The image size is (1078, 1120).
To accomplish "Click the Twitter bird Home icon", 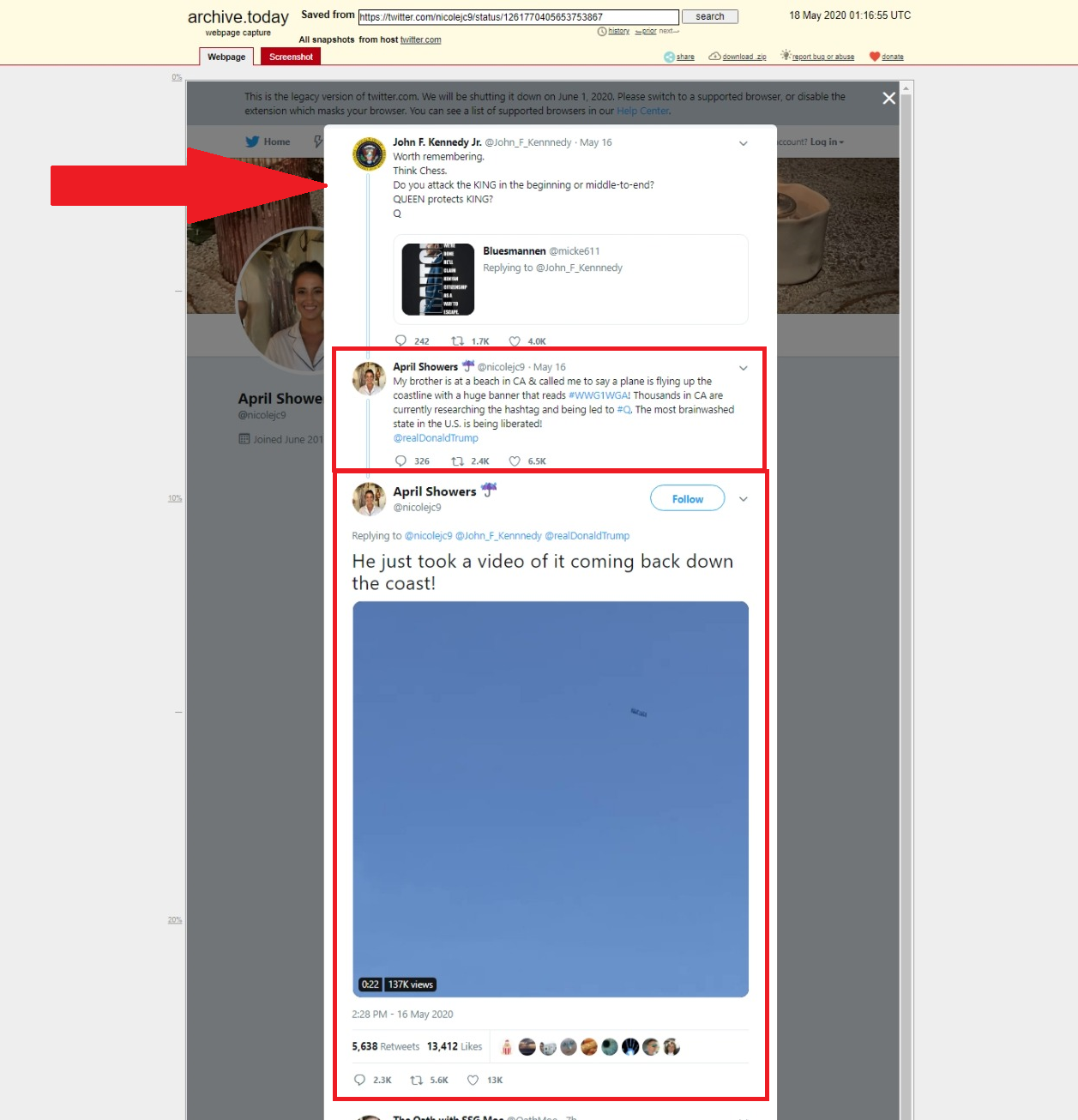I will click(252, 142).
